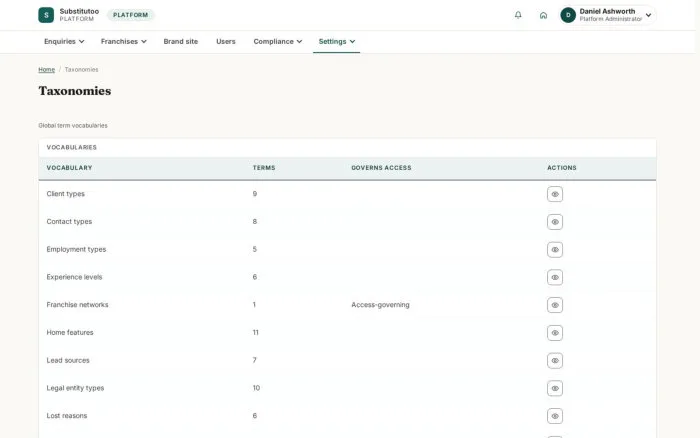Expand the Compliance menu
This screenshot has width=700, height=438.
click(278, 42)
